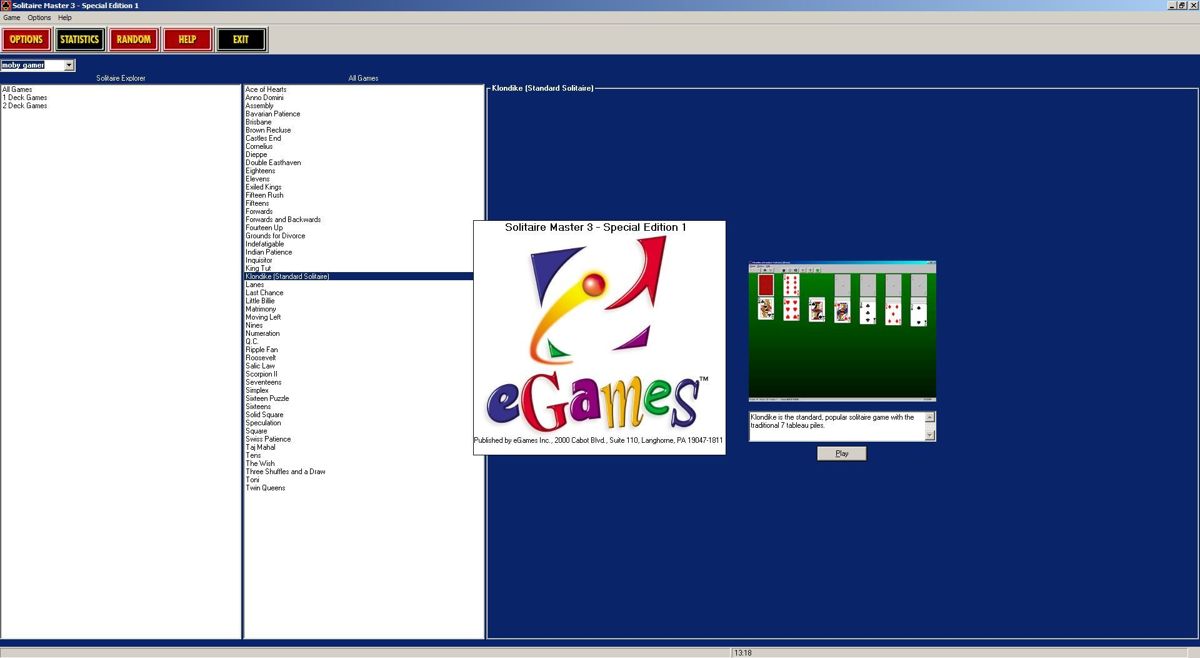Select 1 Deck Games in Solitaire Explorer
This screenshot has width=1200, height=658.
point(25,98)
